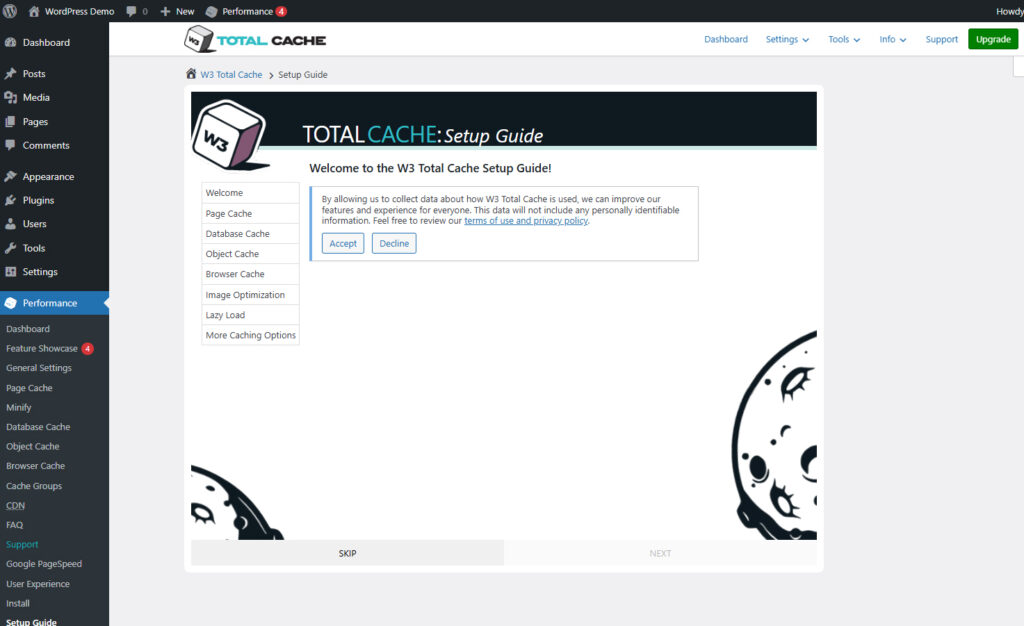Select the Browser Cache setup step
The height and width of the screenshot is (626, 1024).
point(251,274)
